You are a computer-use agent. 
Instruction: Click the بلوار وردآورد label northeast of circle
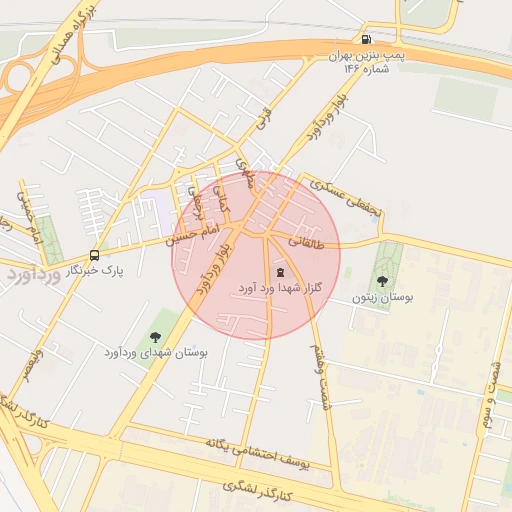[327, 117]
